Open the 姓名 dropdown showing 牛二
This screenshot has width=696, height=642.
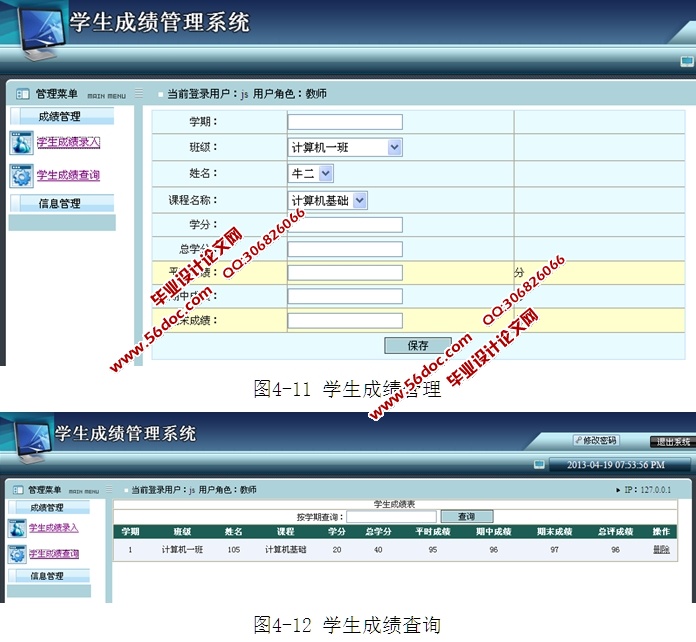311,174
